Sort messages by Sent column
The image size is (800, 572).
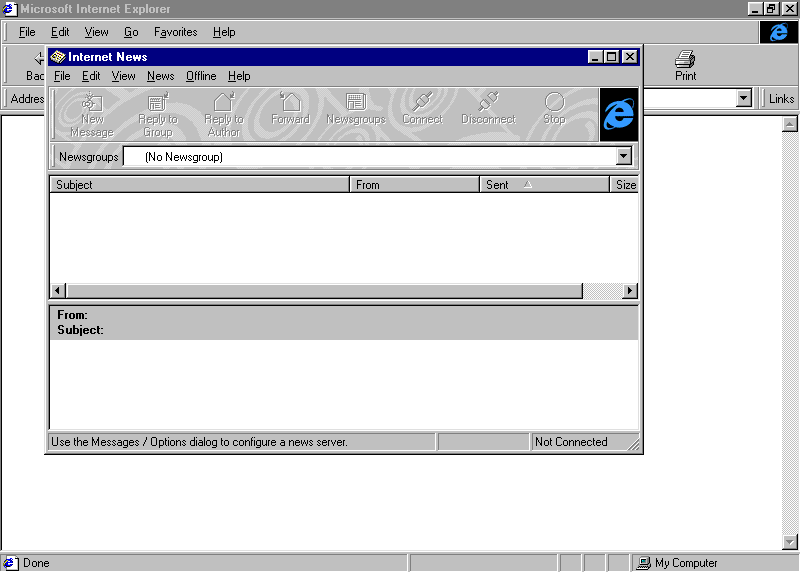pyautogui.click(x=544, y=185)
